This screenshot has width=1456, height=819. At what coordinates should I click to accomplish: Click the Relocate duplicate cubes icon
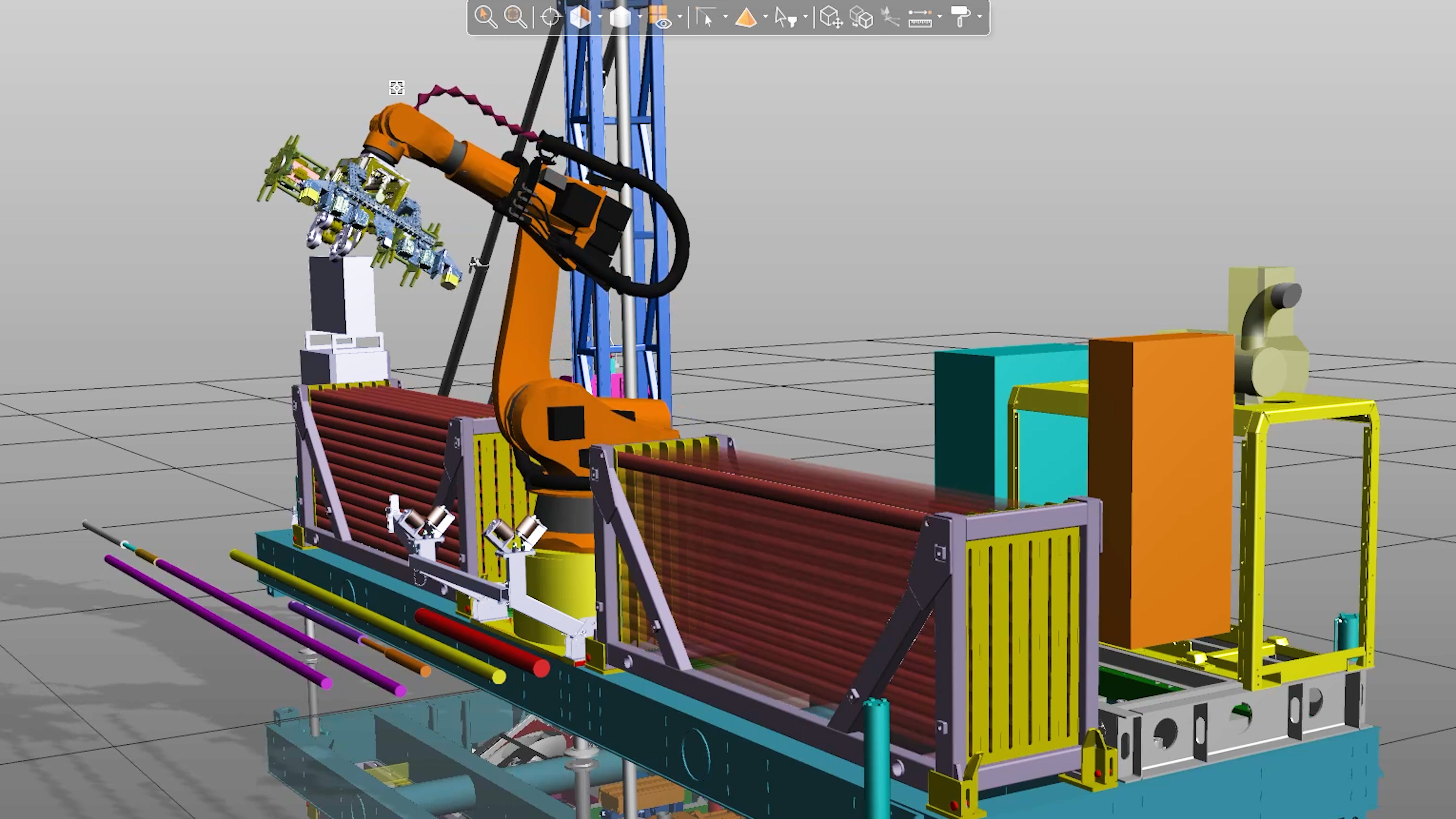coord(861,17)
